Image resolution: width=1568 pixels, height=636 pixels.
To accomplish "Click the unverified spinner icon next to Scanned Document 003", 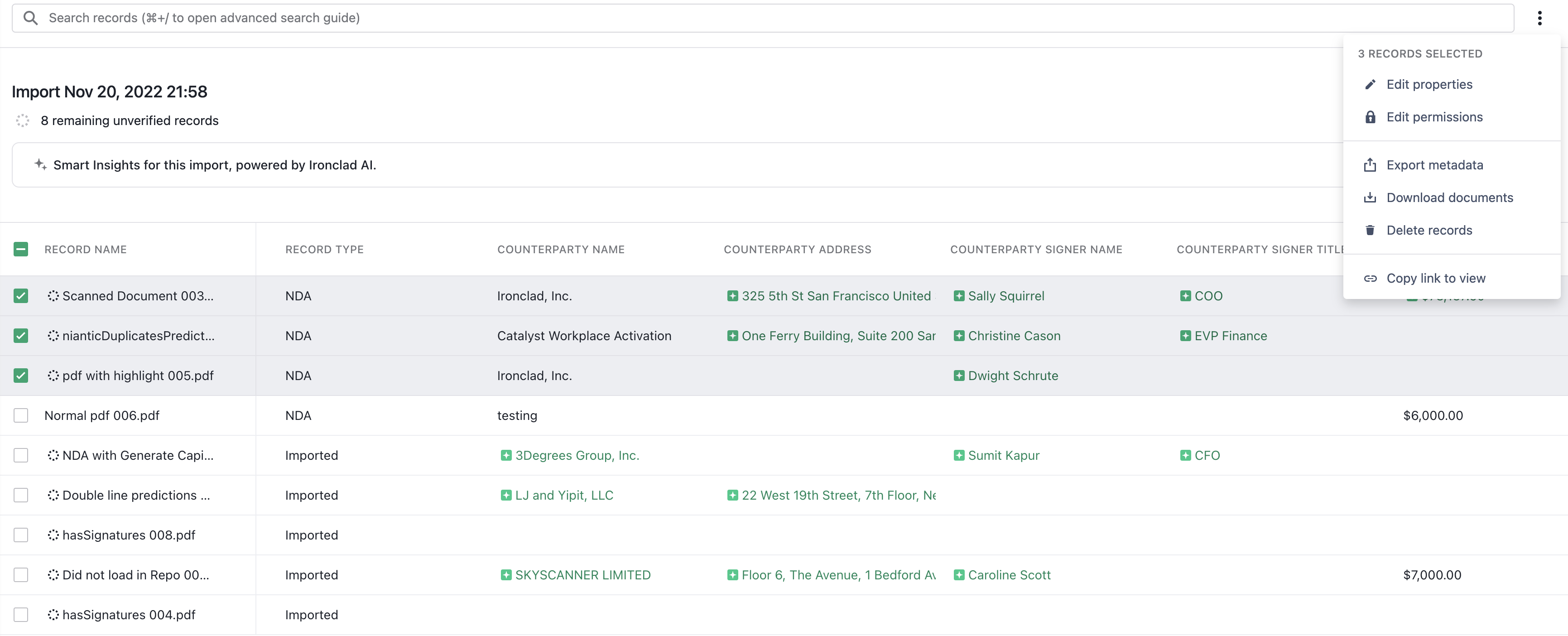I will coord(53,296).
